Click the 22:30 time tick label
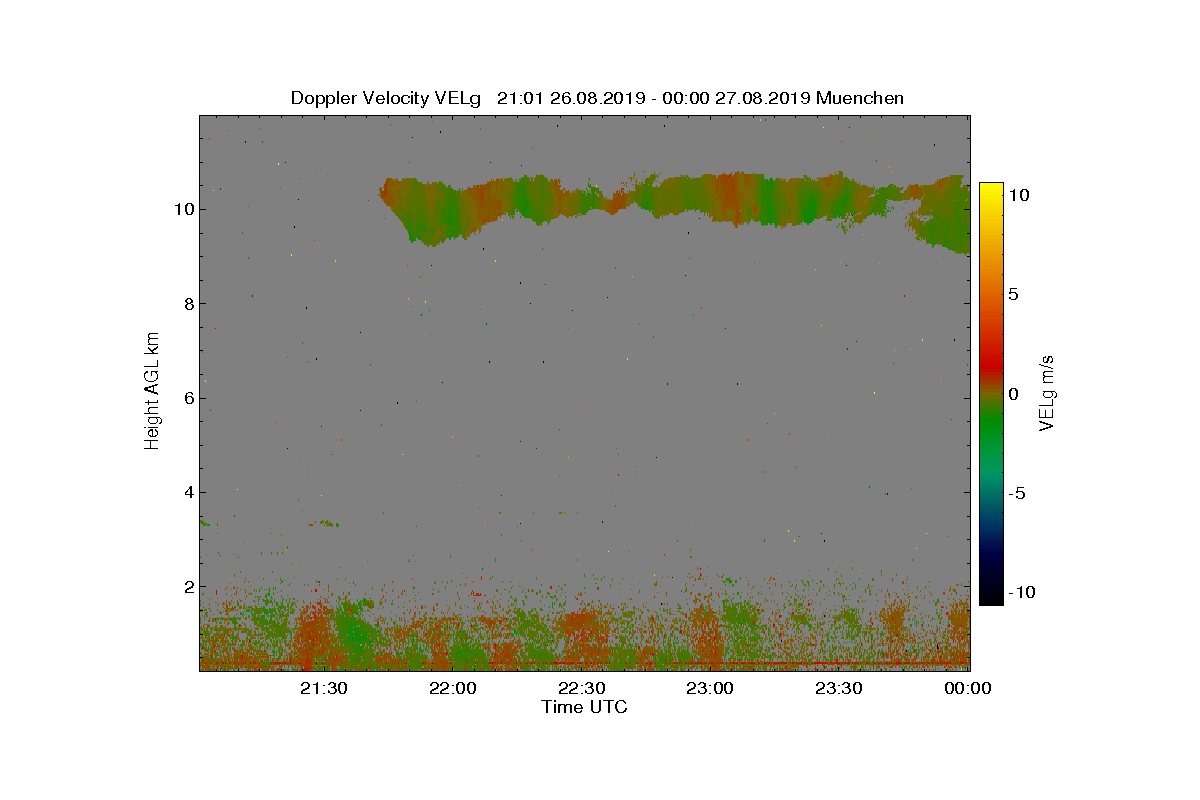This screenshot has height=800, width=1200. (582, 688)
